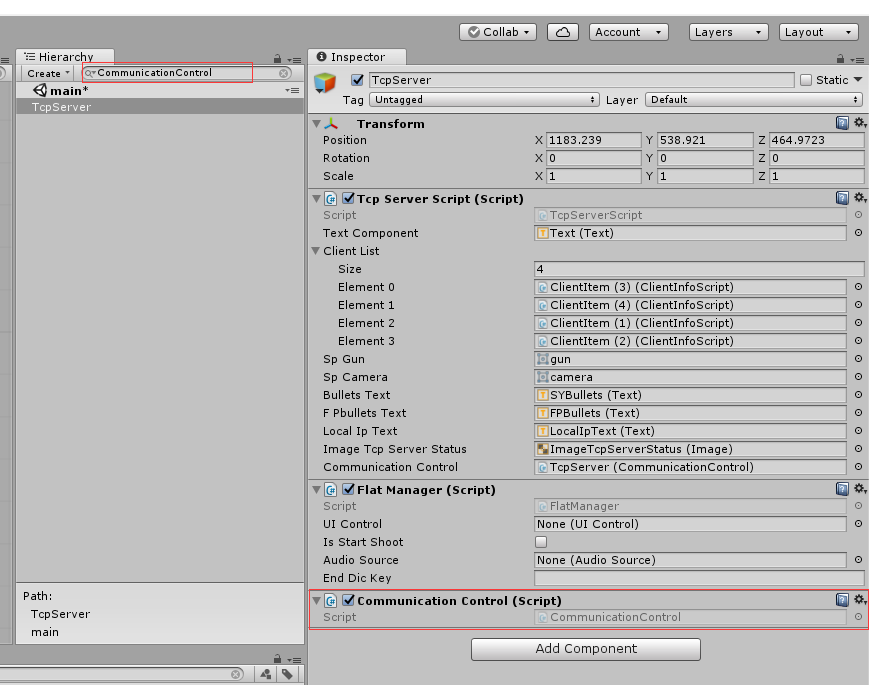Click the search-by-label tag icon
The width and height of the screenshot is (869, 685).
pyautogui.click(x=287, y=674)
